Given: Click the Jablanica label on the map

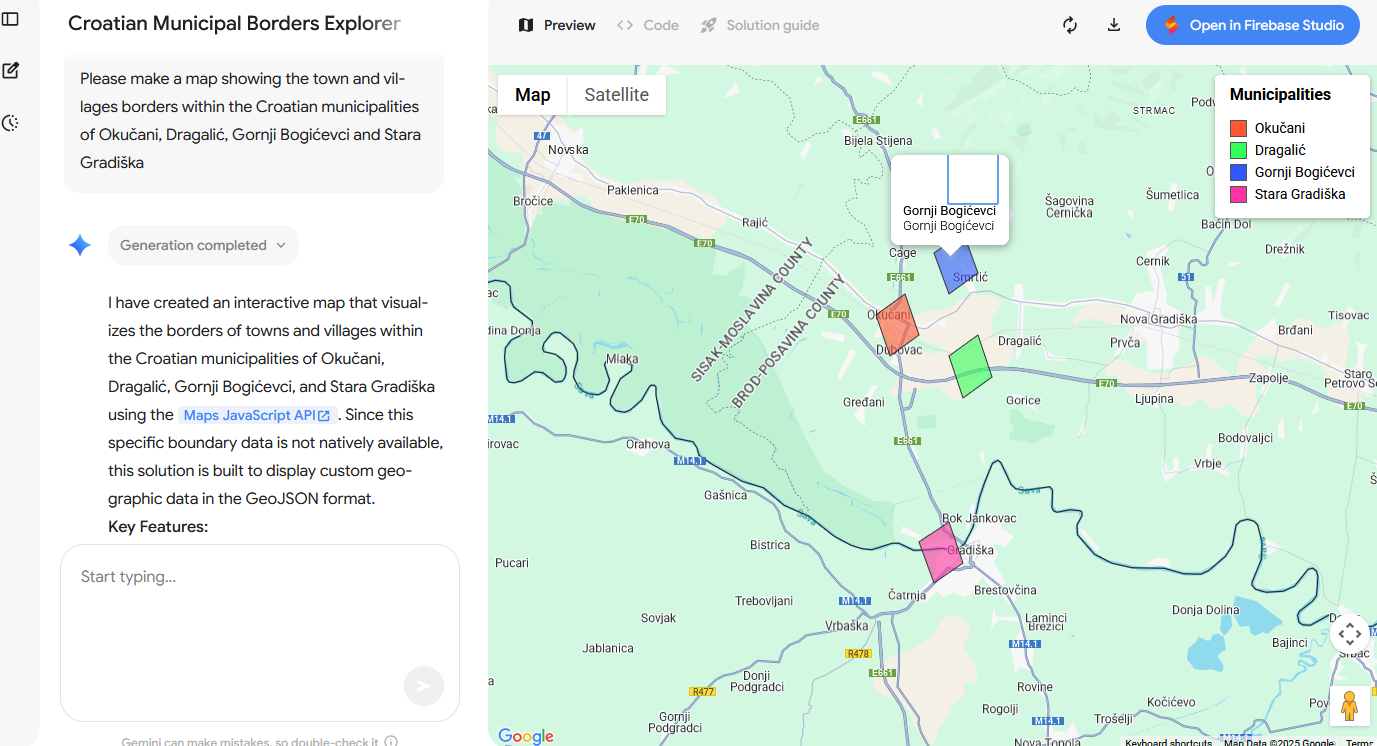Looking at the screenshot, I should (608, 648).
